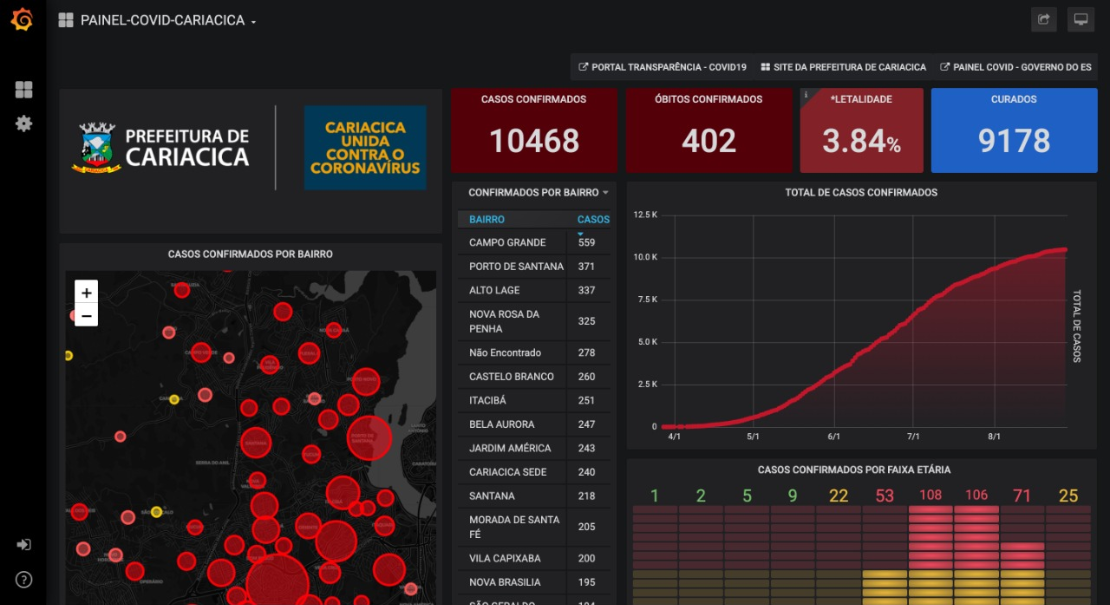1110x605 pixels.
Task: Select PORTO DE SANTANA row
Action: click(x=534, y=266)
